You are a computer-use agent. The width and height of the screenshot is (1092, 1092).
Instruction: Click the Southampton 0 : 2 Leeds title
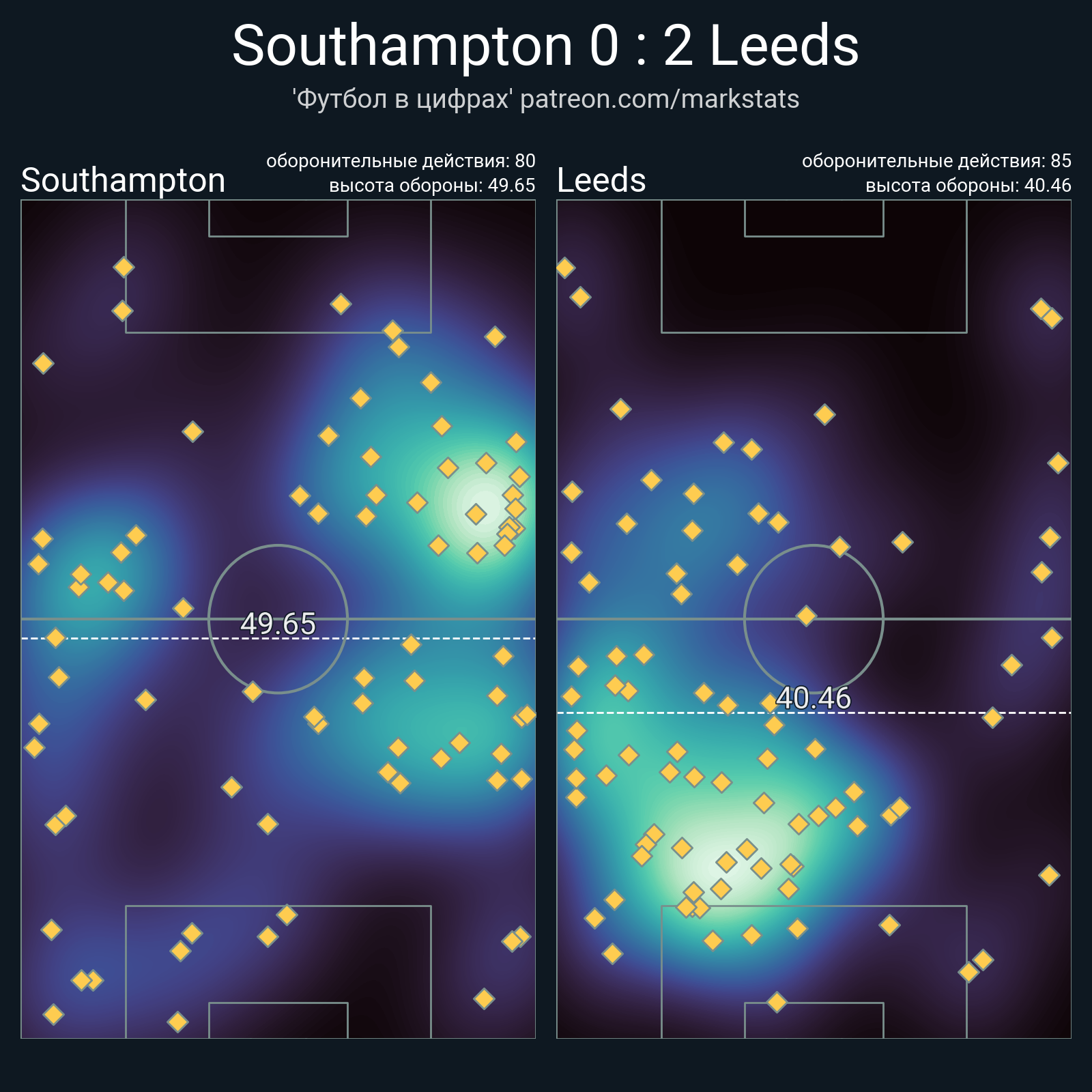pos(545,46)
